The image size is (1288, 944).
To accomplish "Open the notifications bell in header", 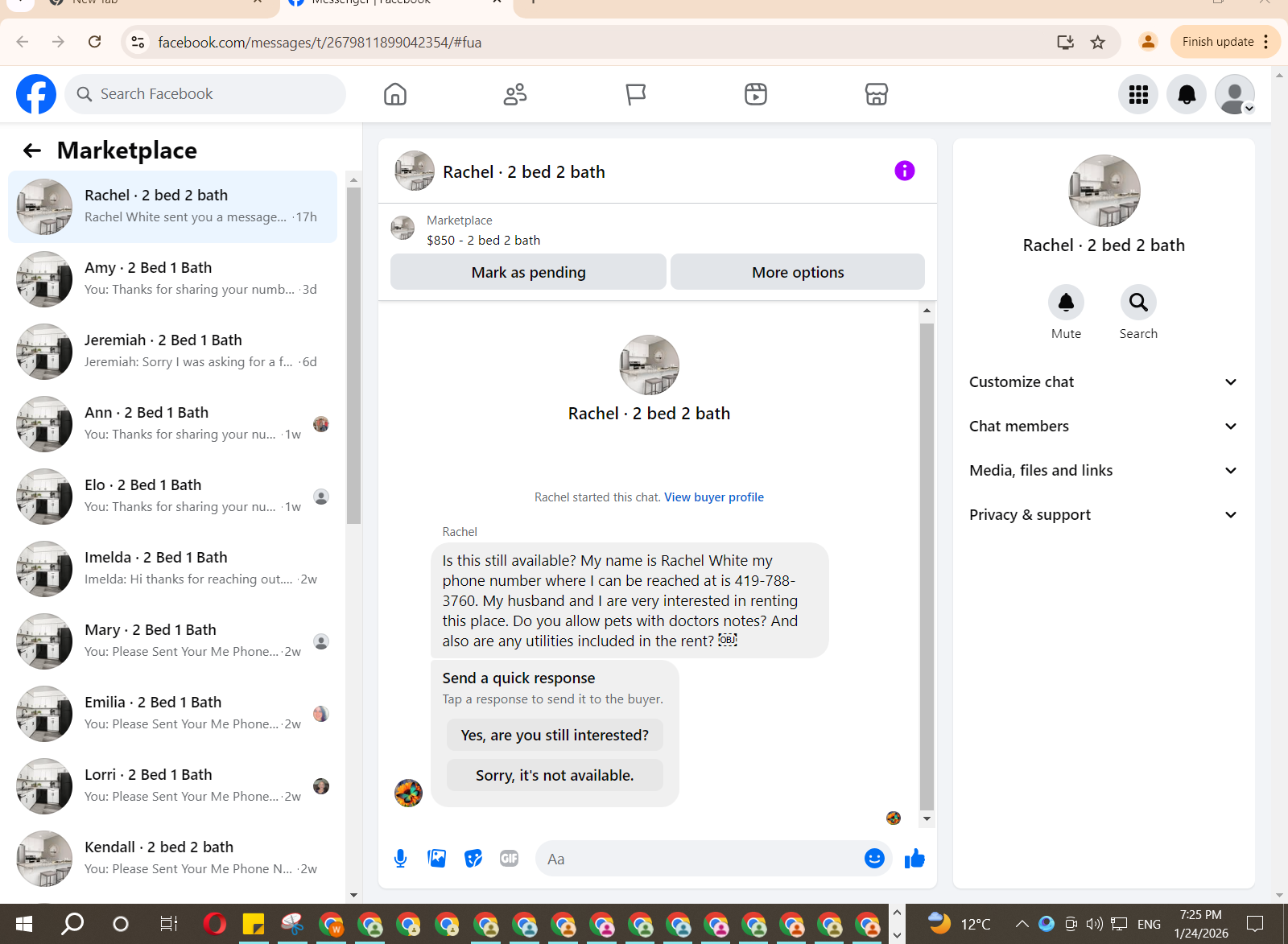I will pos(1187,94).
